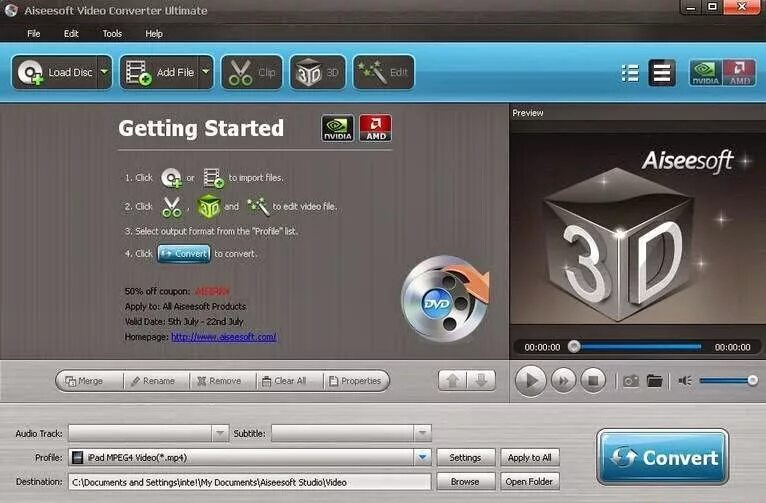766x503 pixels.
Task: Toggle AMD acceleration in toolbar
Action: tap(739, 73)
